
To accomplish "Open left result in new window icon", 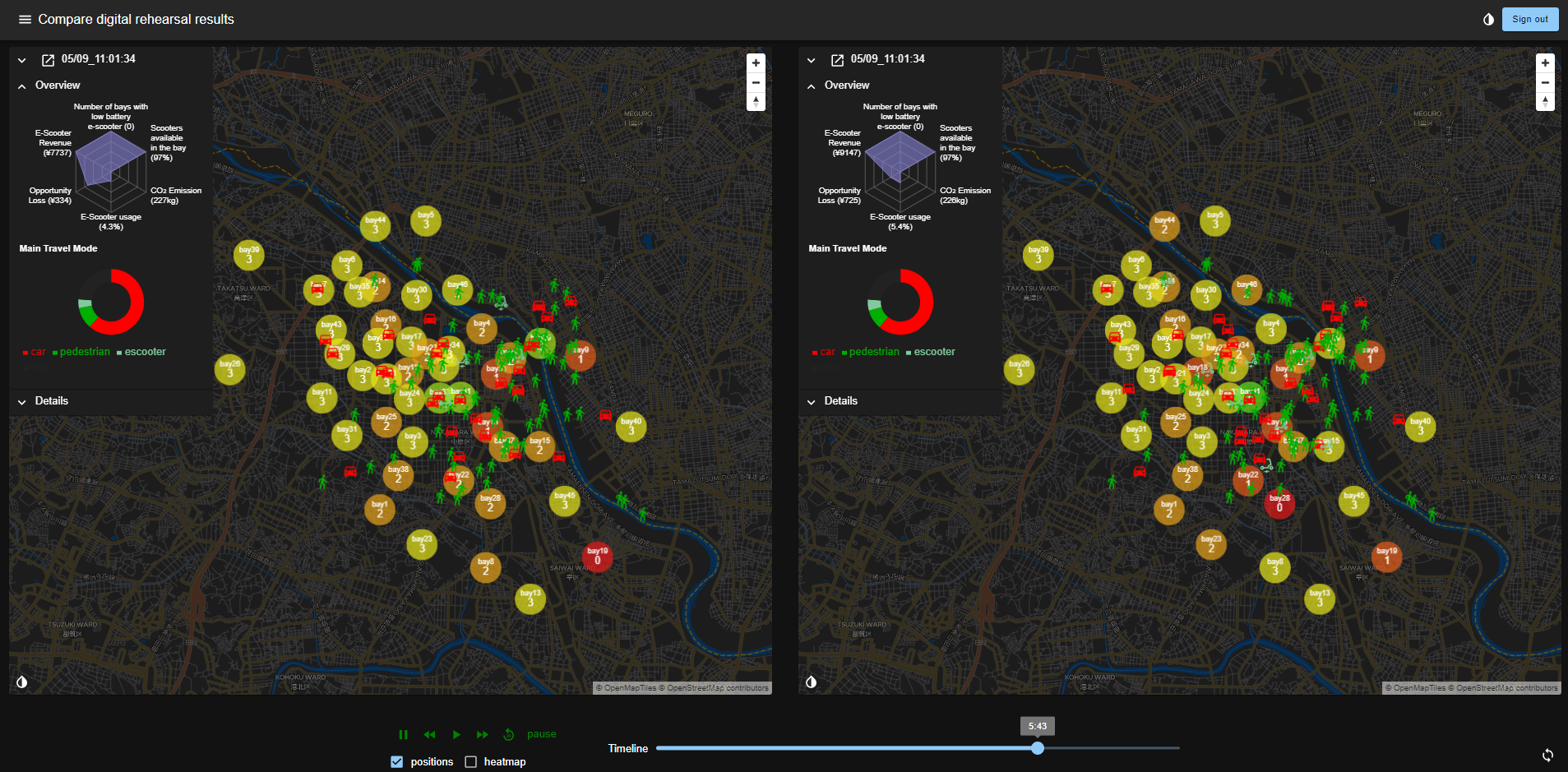I will [48, 60].
